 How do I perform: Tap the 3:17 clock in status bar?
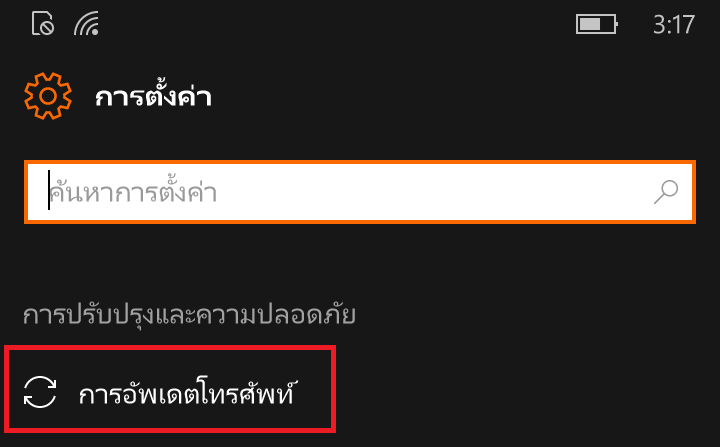674,24
